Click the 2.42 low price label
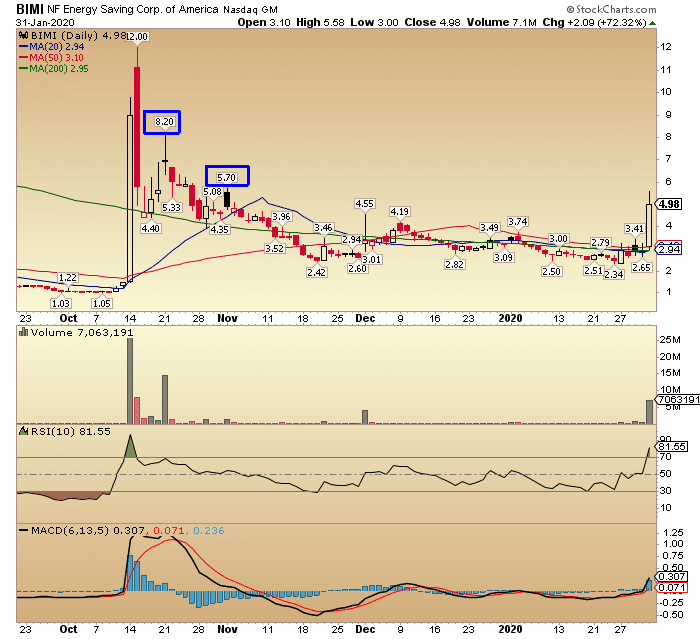 click(x=316, y=272)
